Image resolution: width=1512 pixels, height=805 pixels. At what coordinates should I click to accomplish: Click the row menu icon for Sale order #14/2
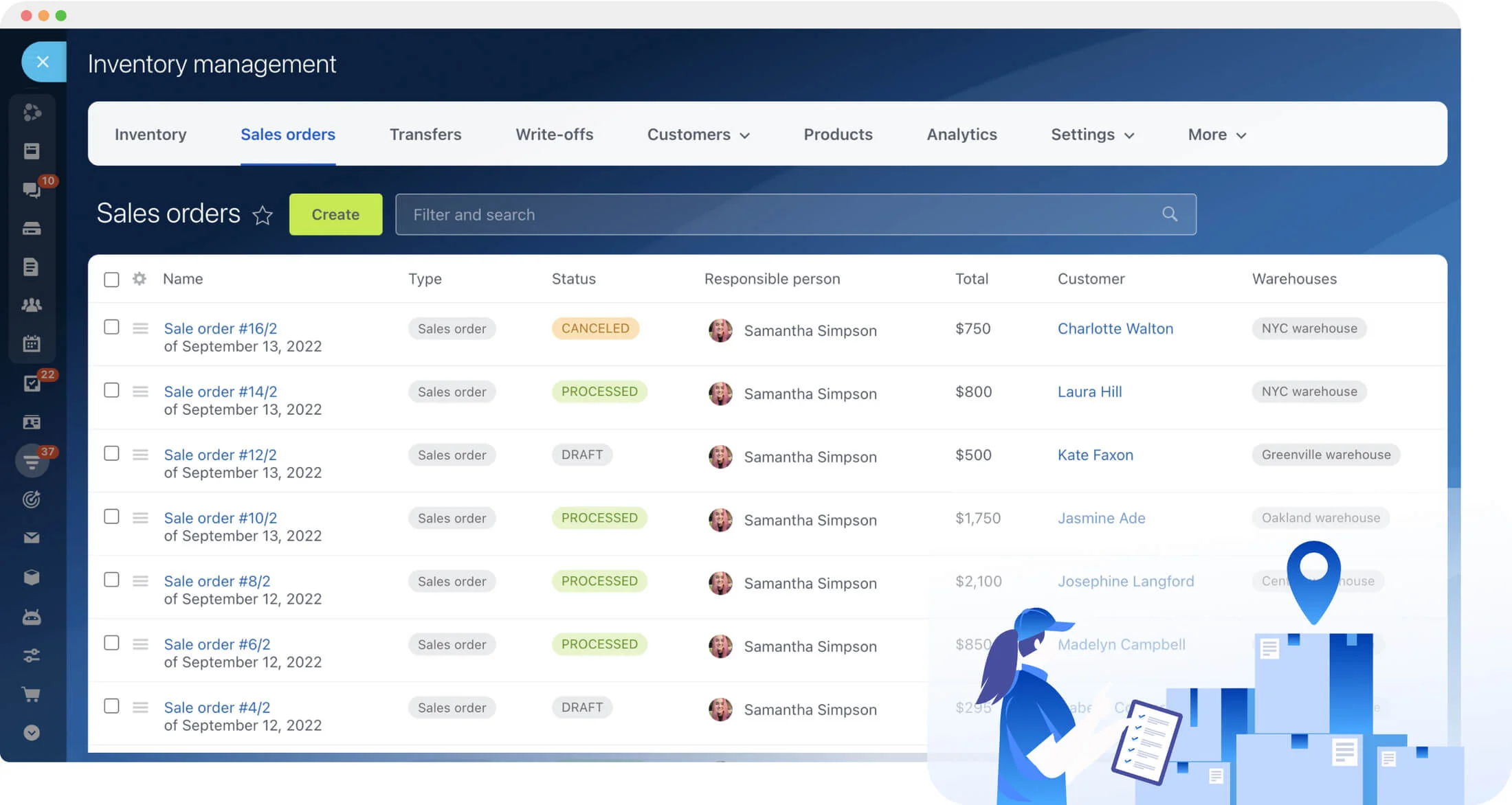140,392
